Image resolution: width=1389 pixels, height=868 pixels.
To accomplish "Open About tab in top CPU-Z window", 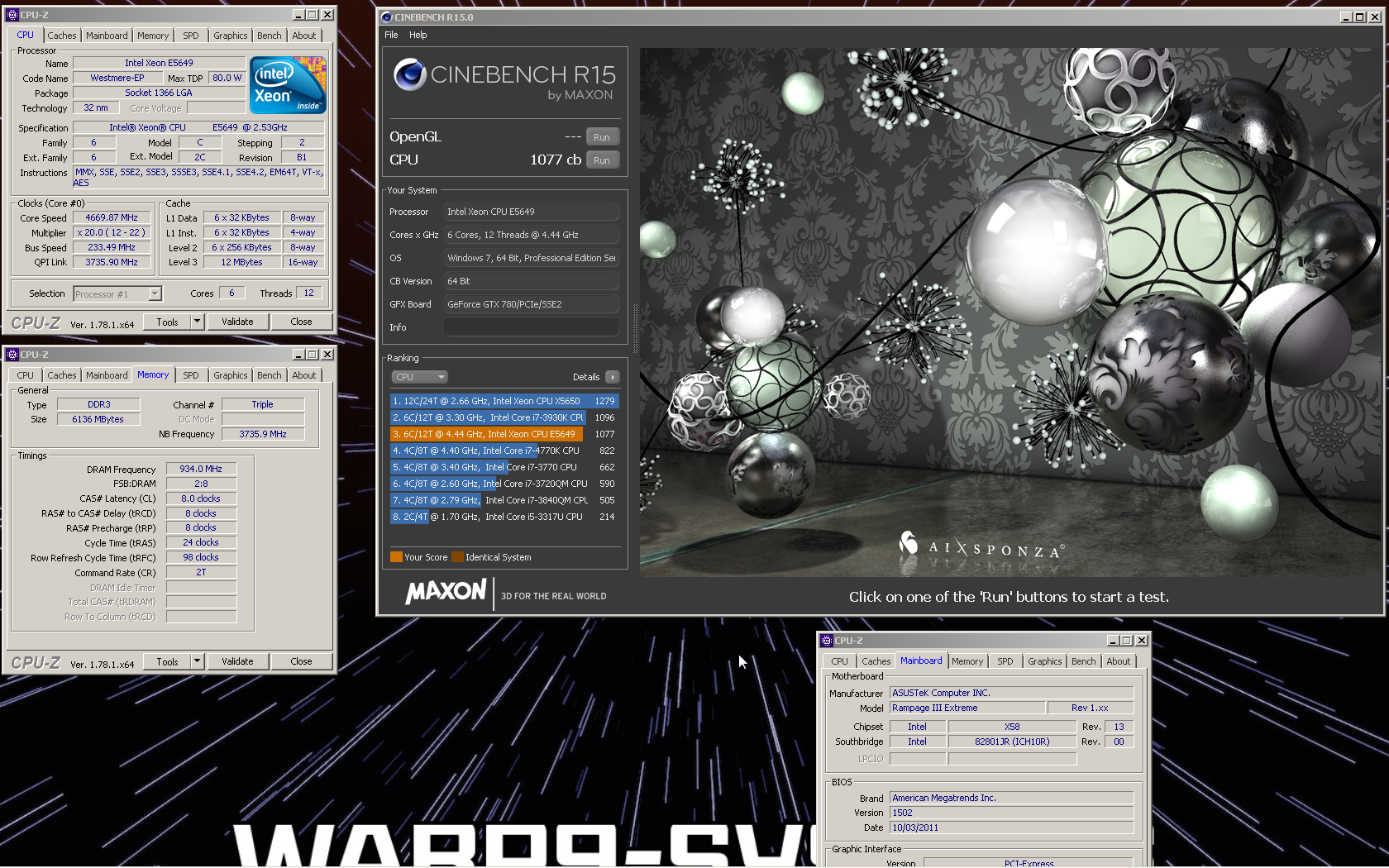I will coord(304,36).
